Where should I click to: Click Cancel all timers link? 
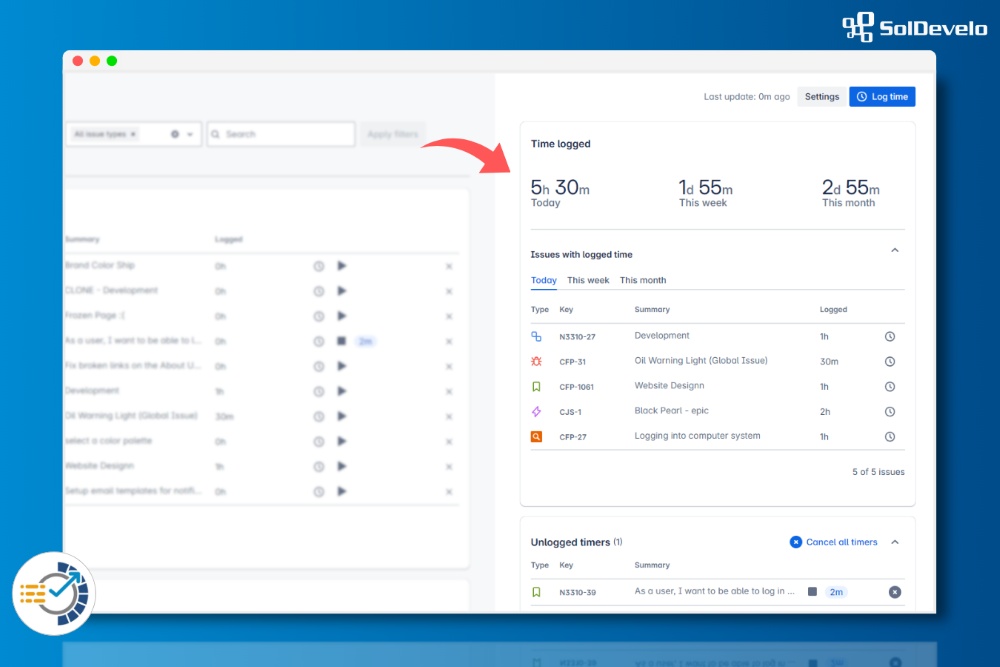tap(841, 542)
